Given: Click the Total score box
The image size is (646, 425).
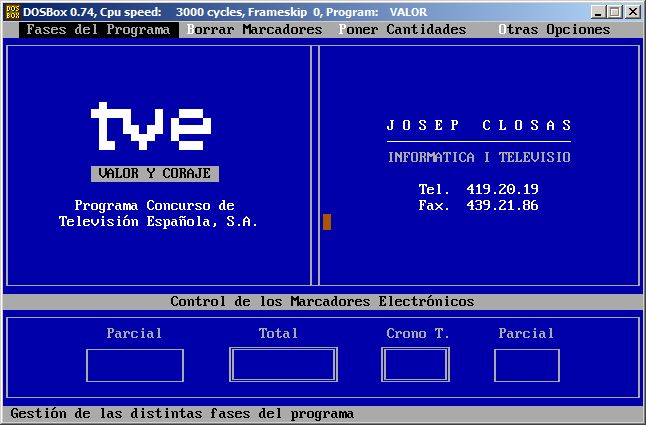Looking at the screenshot, I should point(279,365).
